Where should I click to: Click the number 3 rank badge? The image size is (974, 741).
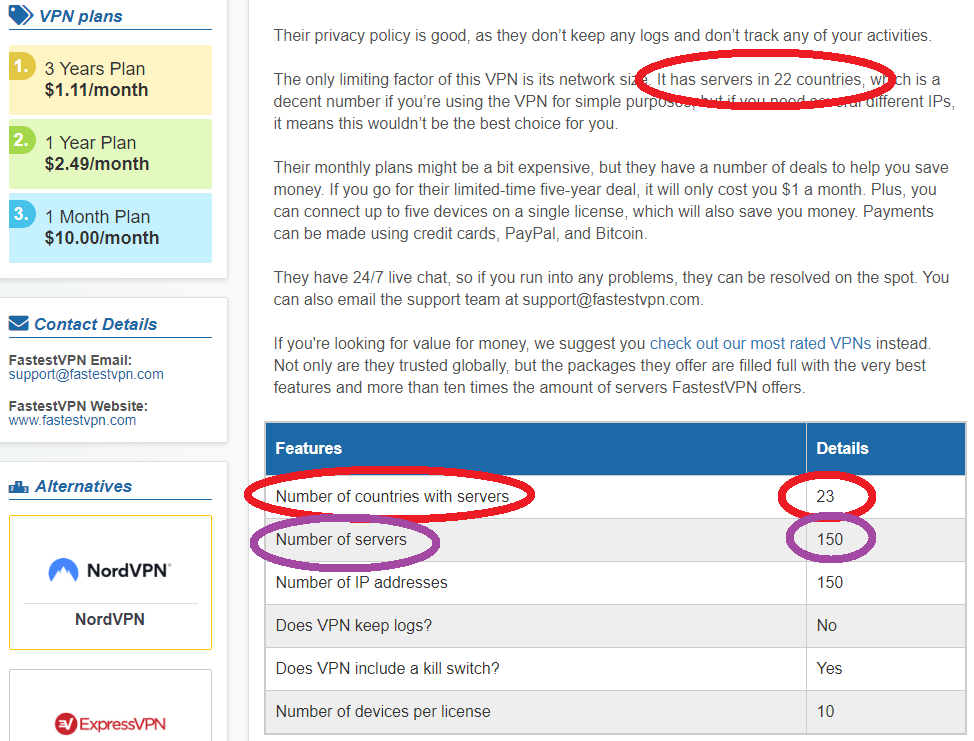[x=22, y=214]
